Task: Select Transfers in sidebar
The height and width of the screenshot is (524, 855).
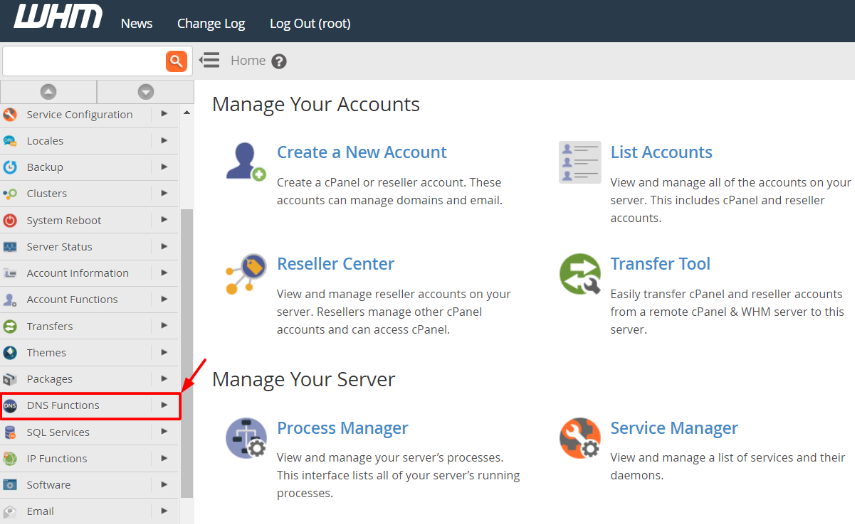Action: click(x=50, y=326)
